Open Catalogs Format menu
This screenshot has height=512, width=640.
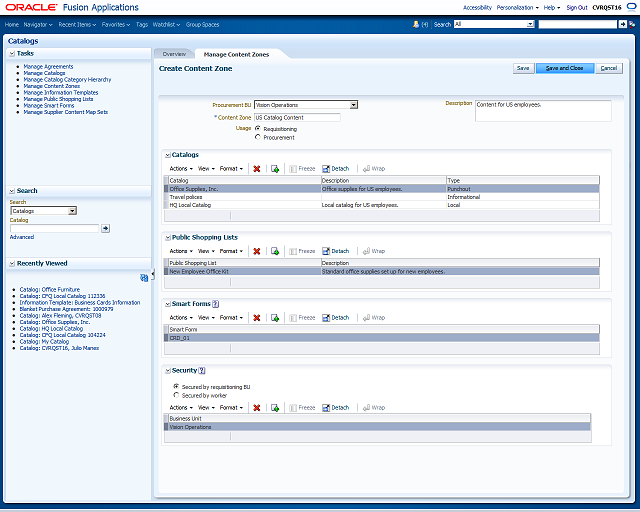coord(231,169)
